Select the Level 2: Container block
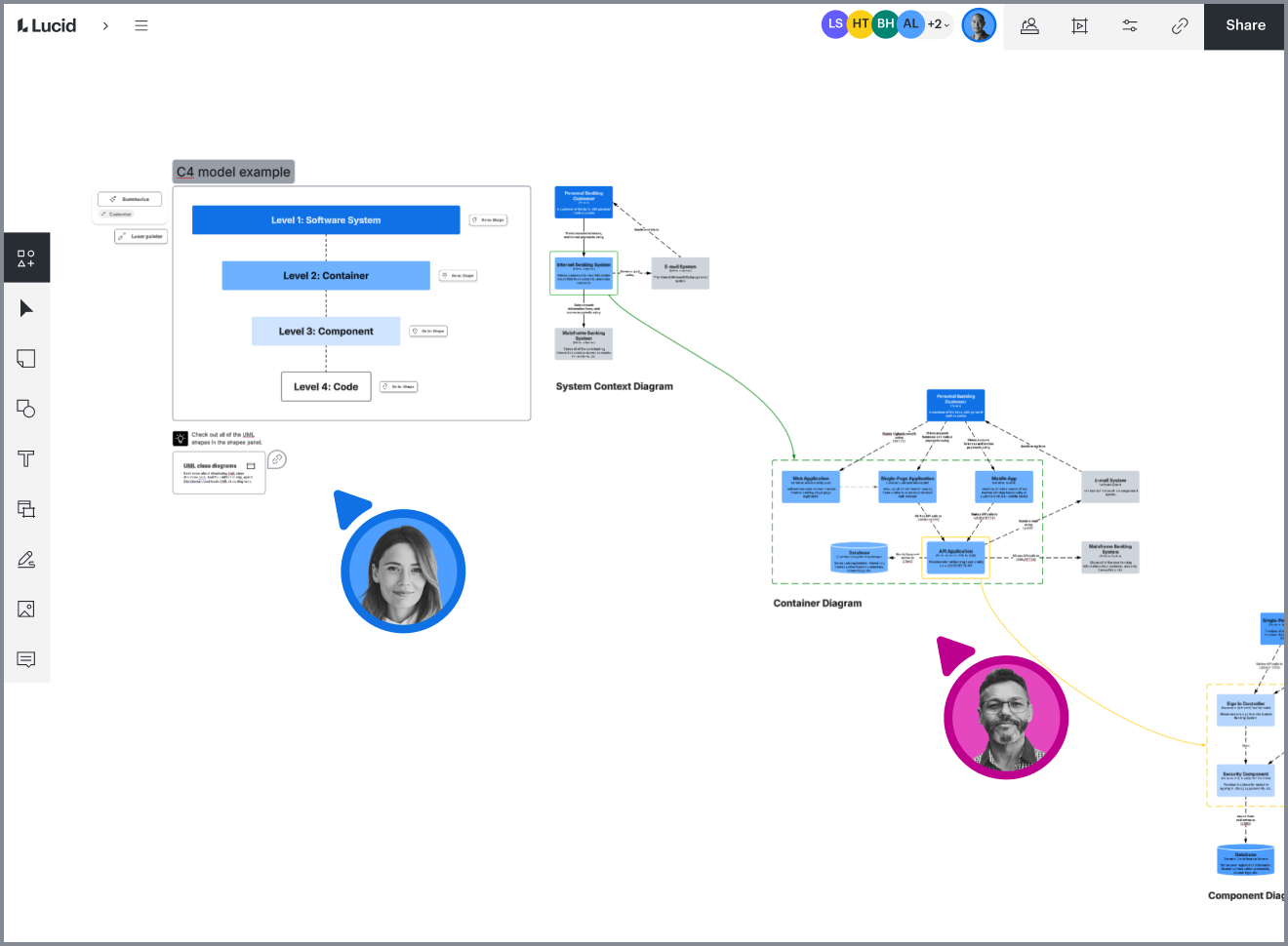Image resolution: width=1288 pixels, height=946 pixels. click(326, 276)
